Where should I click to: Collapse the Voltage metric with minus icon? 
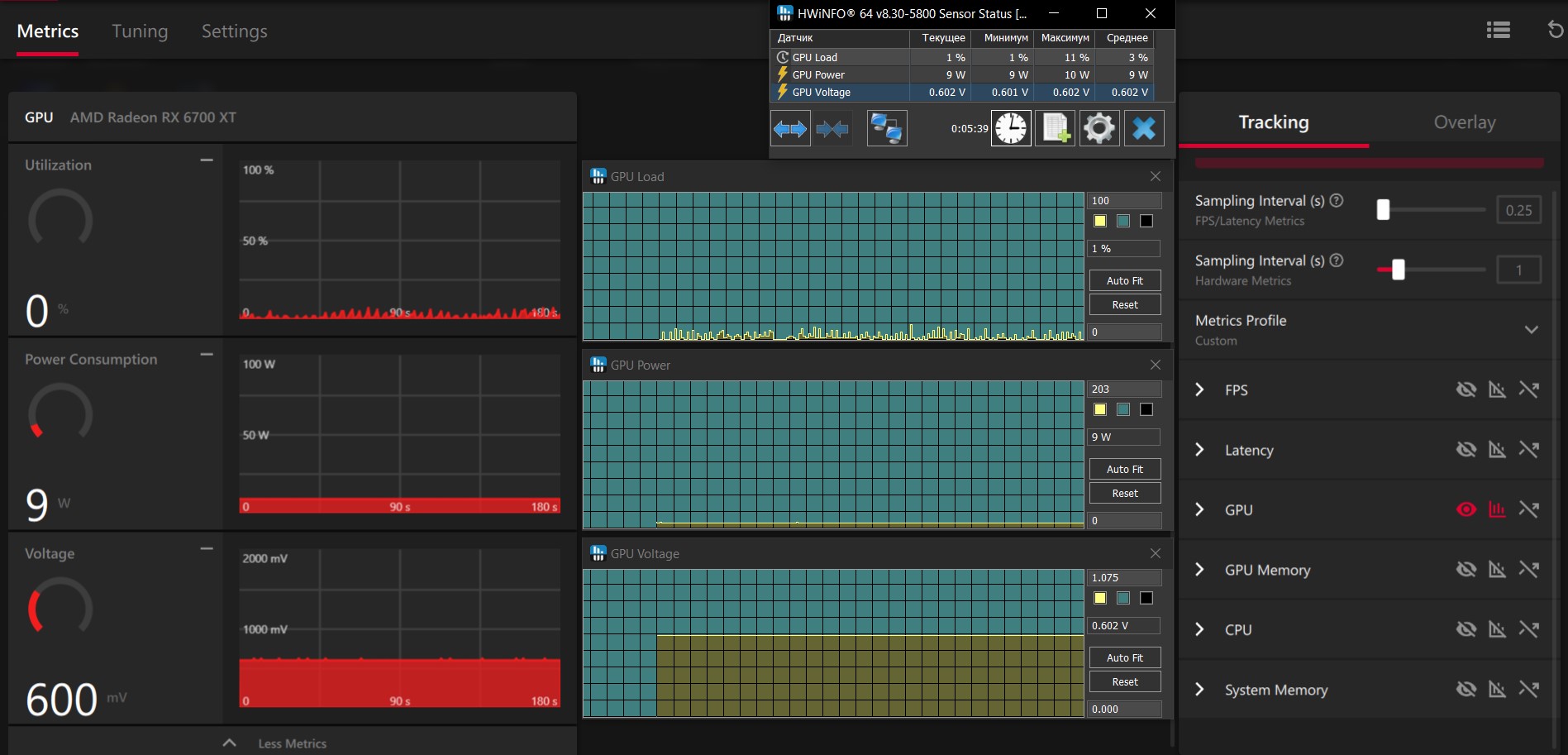[207, 548]
